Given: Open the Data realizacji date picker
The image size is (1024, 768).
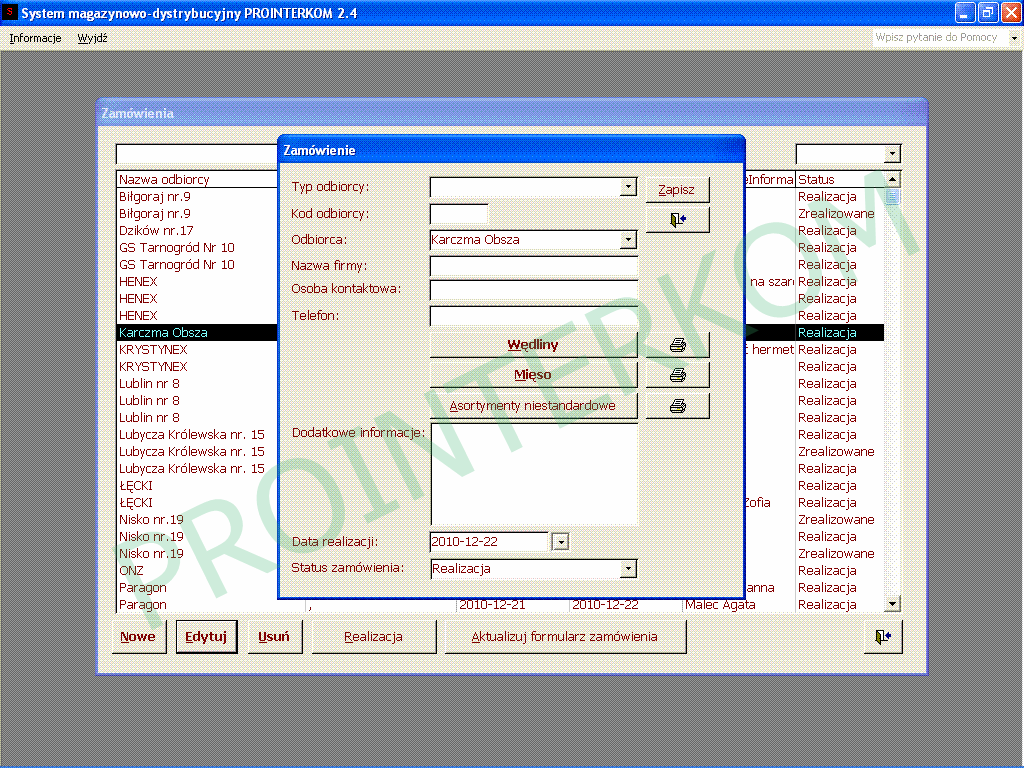Looking at the screenshot, I should [x=560, y=542].
